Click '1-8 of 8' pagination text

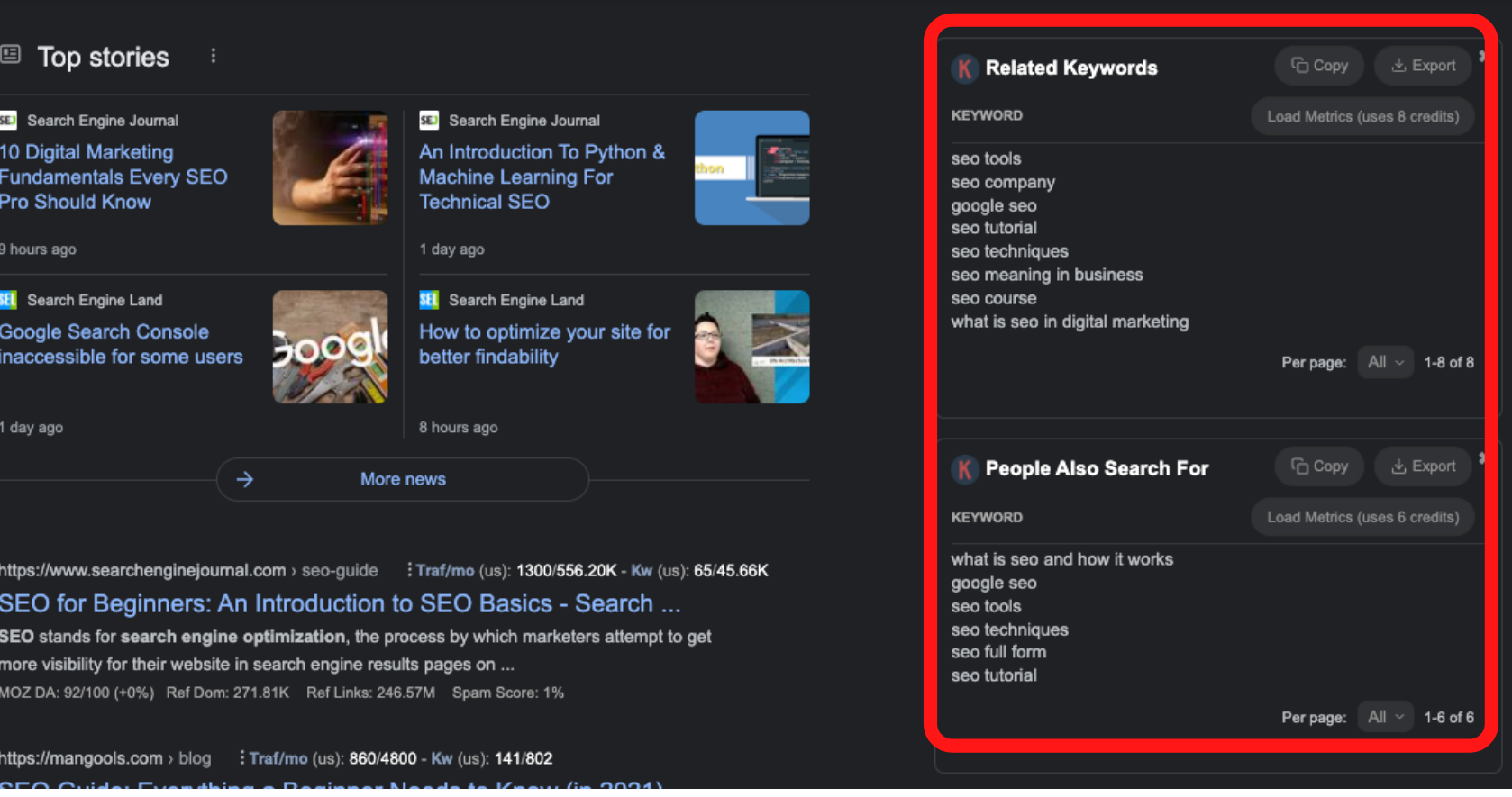click(1449, 363)
